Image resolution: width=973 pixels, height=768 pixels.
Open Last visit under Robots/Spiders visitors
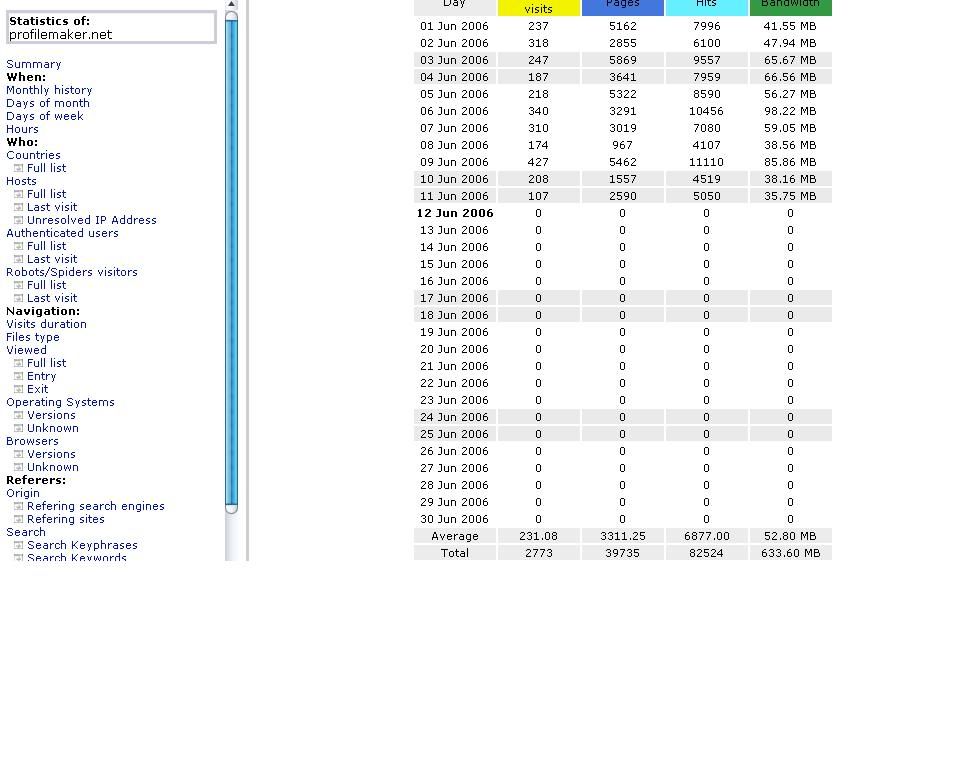pos(52,298)
